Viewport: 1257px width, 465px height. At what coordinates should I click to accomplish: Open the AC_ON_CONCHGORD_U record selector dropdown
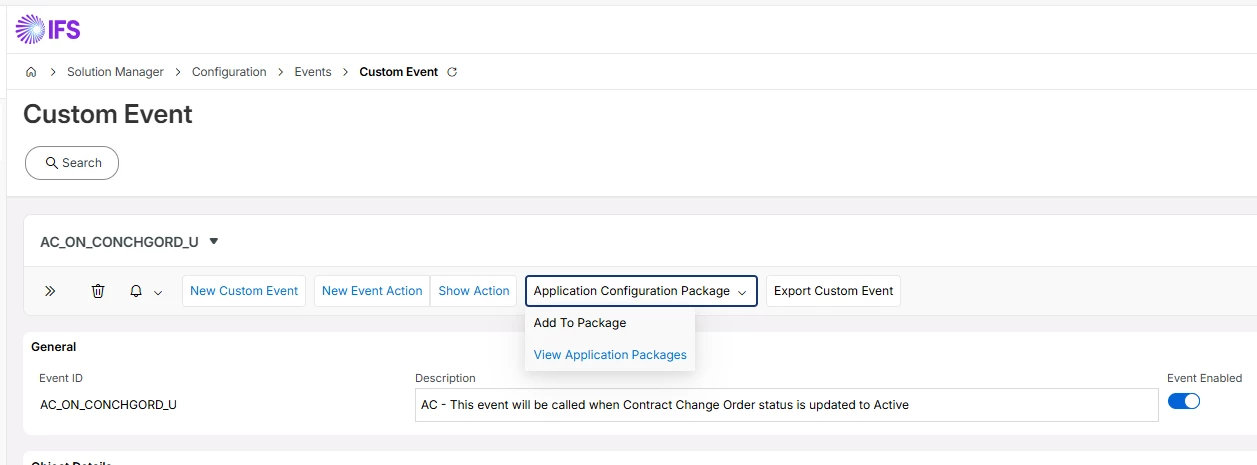point(214,241)
